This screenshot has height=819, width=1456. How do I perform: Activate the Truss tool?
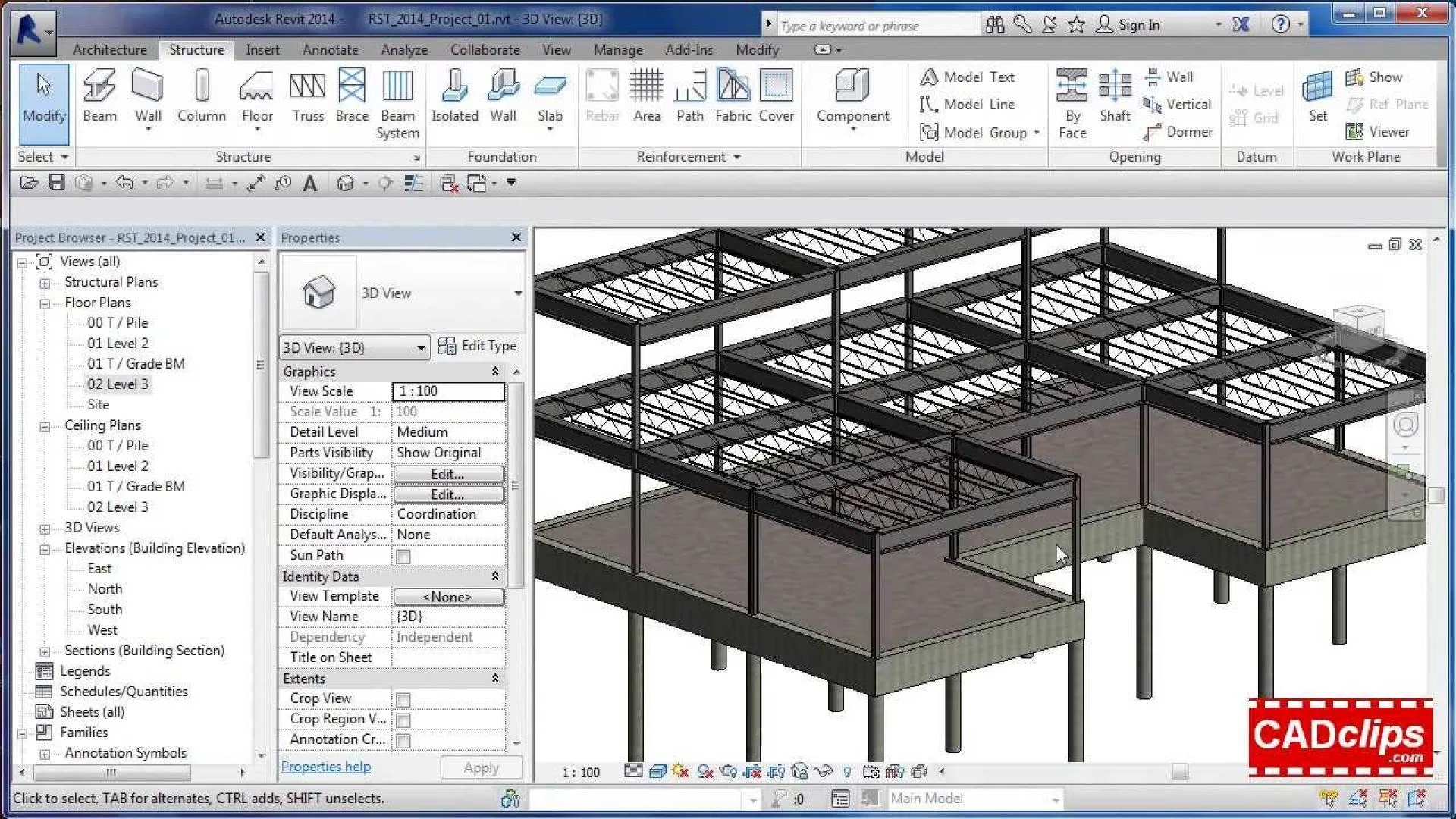[306, 97]
